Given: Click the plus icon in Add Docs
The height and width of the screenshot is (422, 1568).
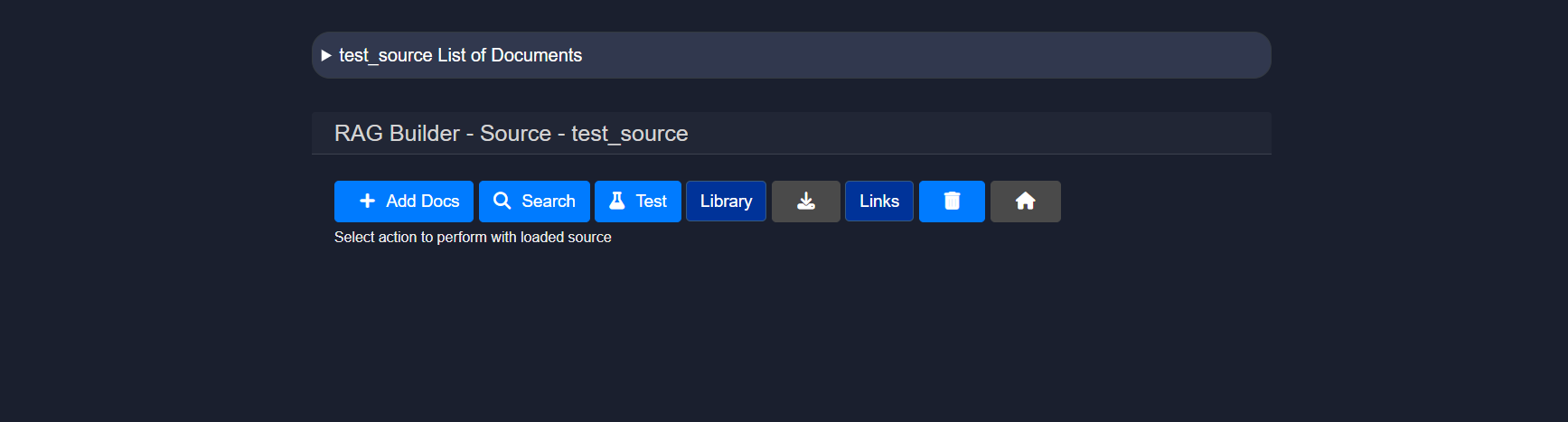Looking at the screenshot, I should pyautogui.click(x=367, y=202).
